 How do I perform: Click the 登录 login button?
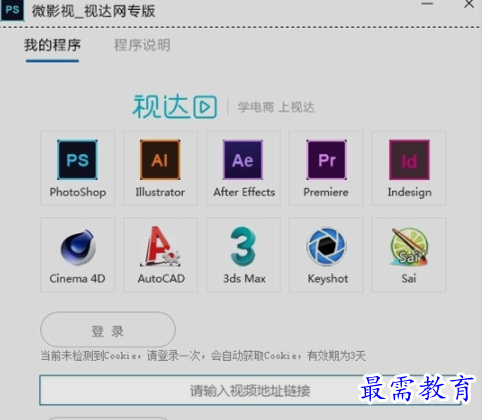[x=108, y=330]
